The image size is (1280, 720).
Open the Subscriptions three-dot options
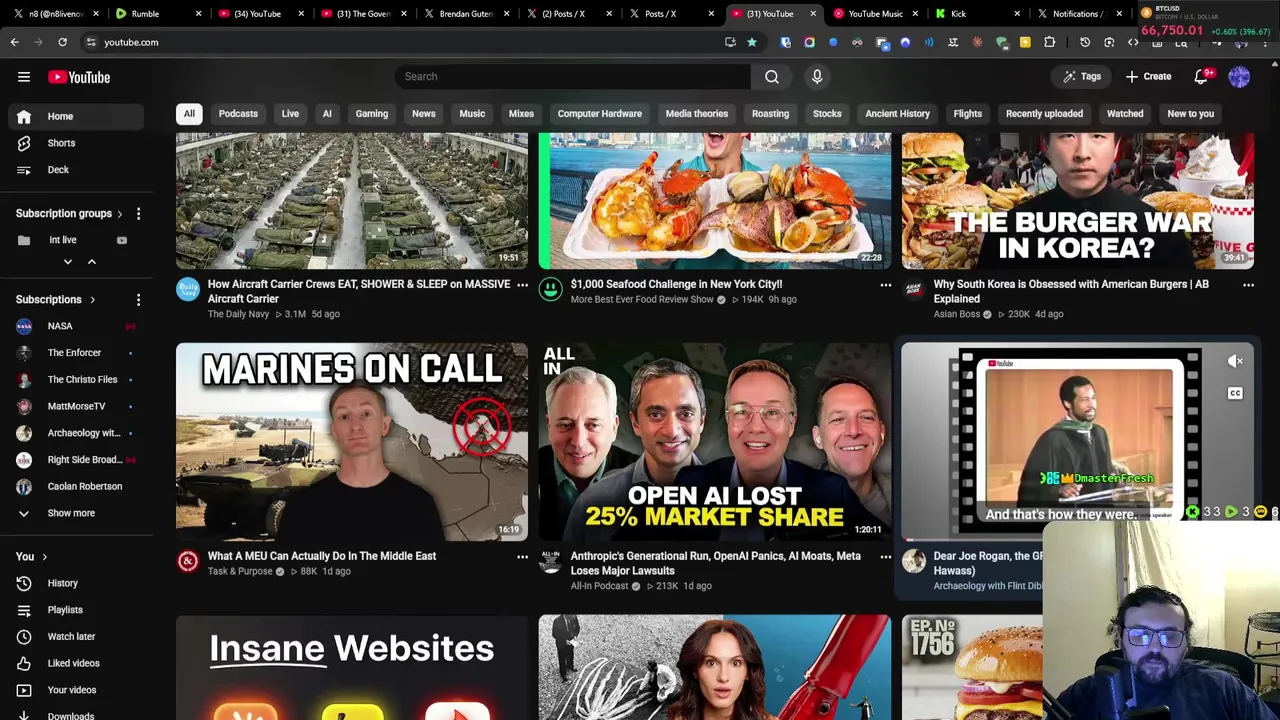(138, 300)
